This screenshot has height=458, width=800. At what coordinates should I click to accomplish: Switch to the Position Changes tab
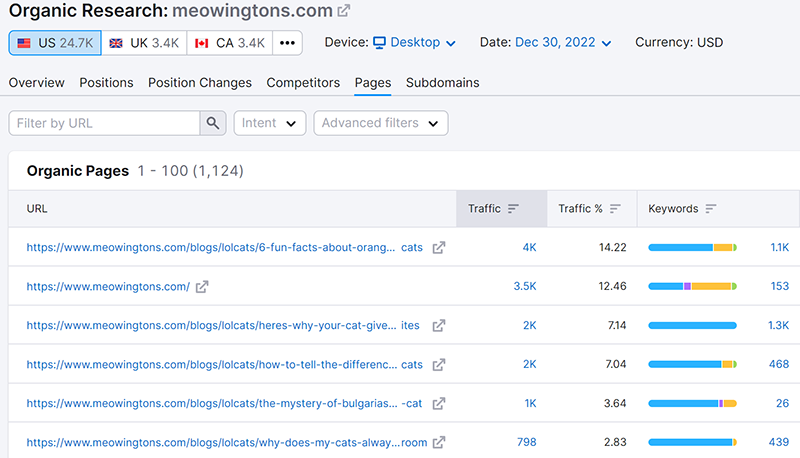click(200, 83)
